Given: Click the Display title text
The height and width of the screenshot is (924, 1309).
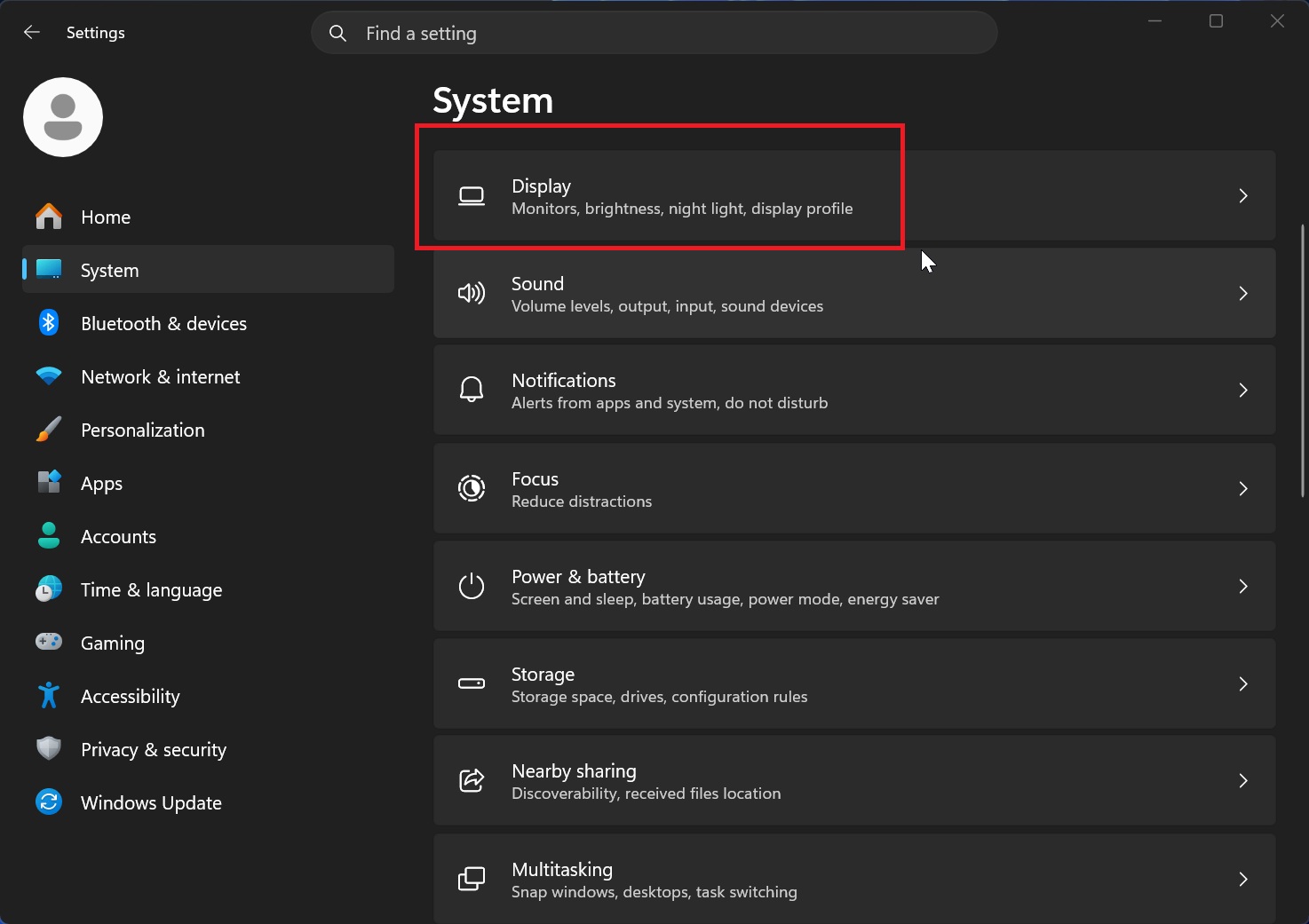Looking at the screenshot, I should click(x=541, y=186).
